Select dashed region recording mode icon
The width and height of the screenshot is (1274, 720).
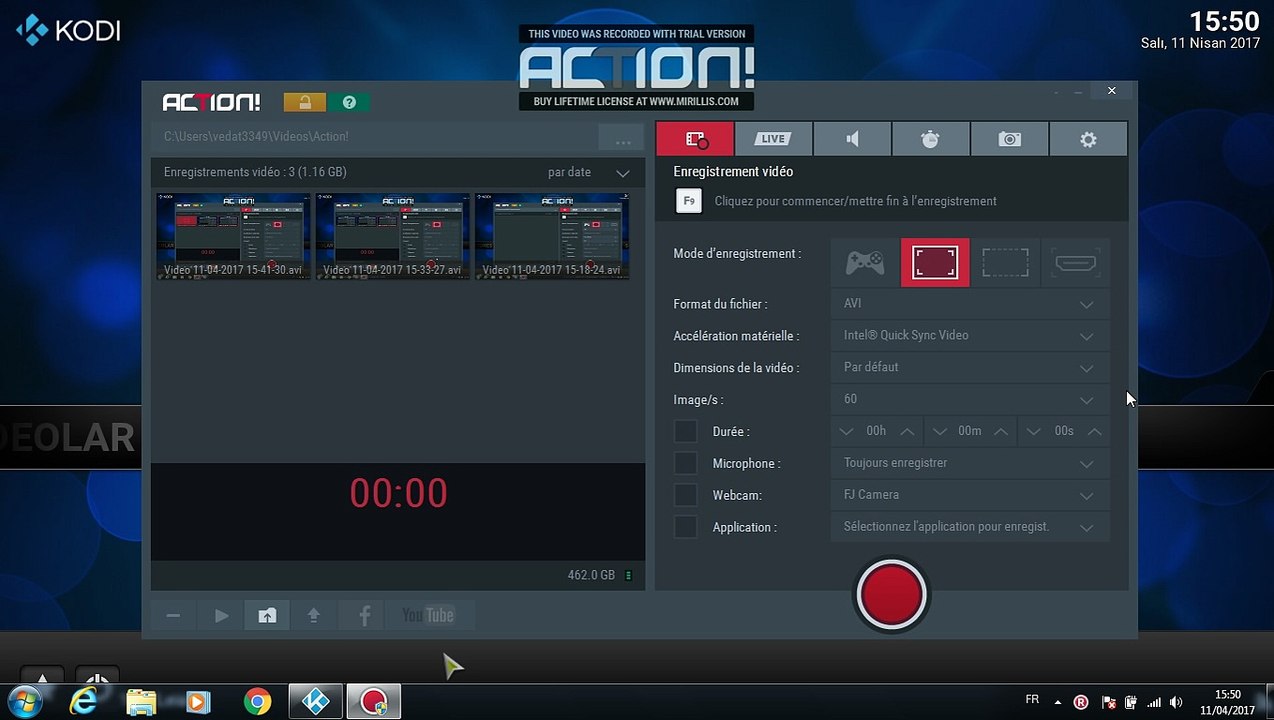(1005, 263)
